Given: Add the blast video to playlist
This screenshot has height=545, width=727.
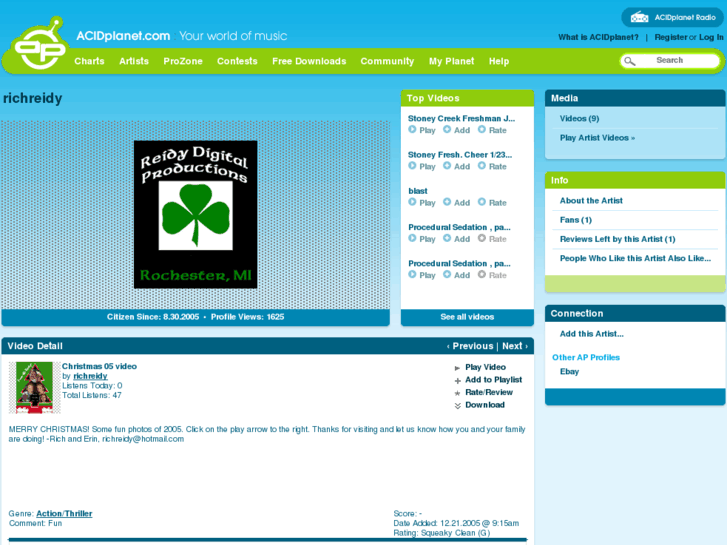Looking at the screenshot, I should (x=457, y=202).
